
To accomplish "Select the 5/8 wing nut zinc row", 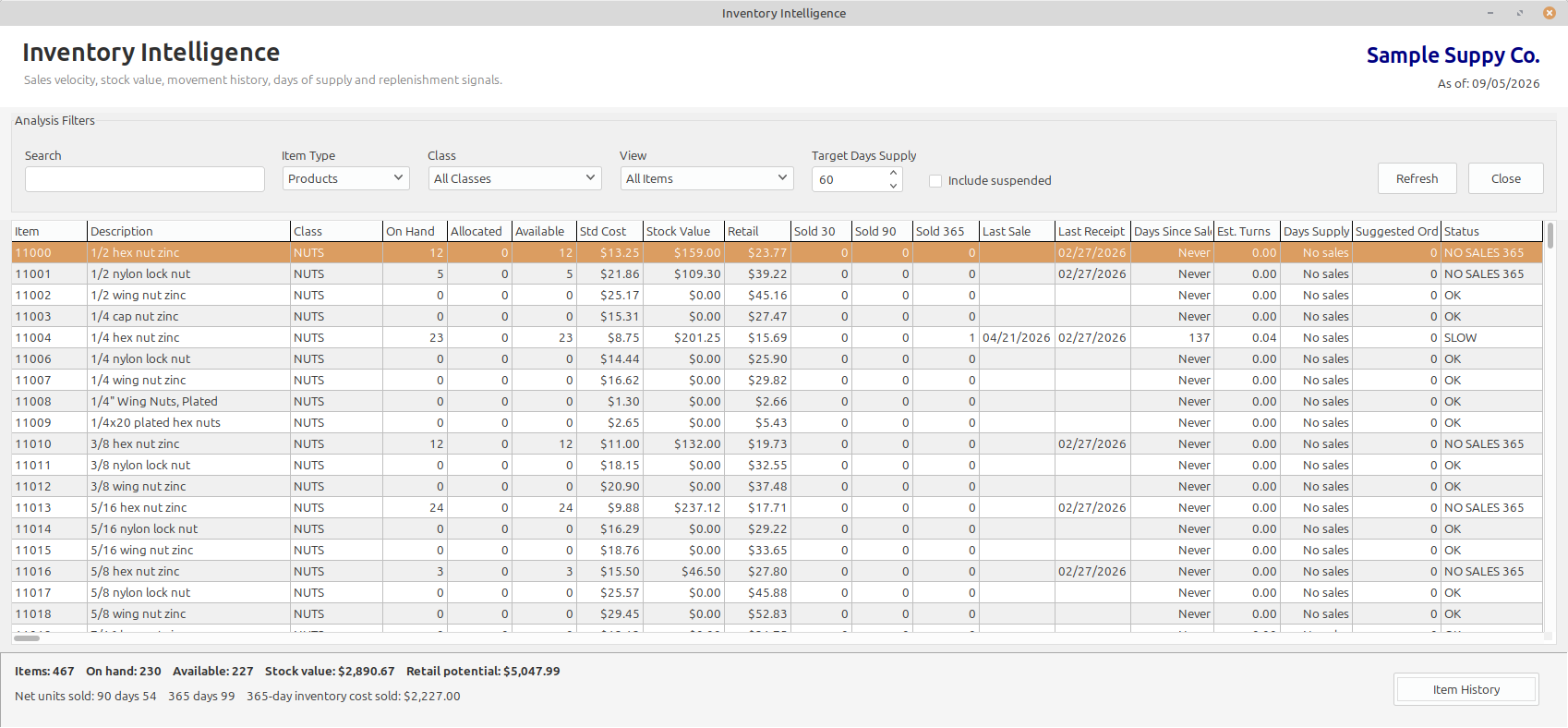I will [777, 613].
